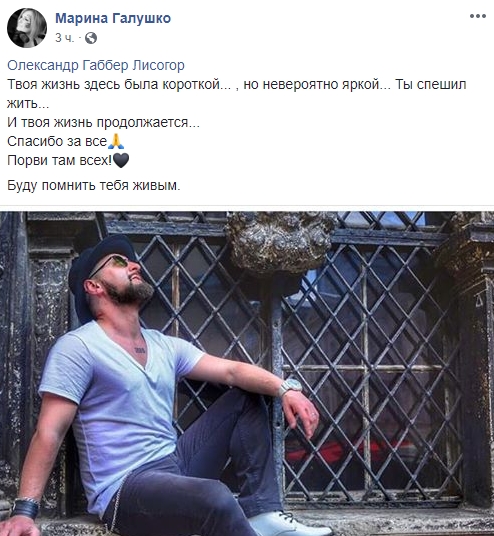494x536 pixels.
Task: Click the lattice window in the photo
Action: [x=369, y=369]
